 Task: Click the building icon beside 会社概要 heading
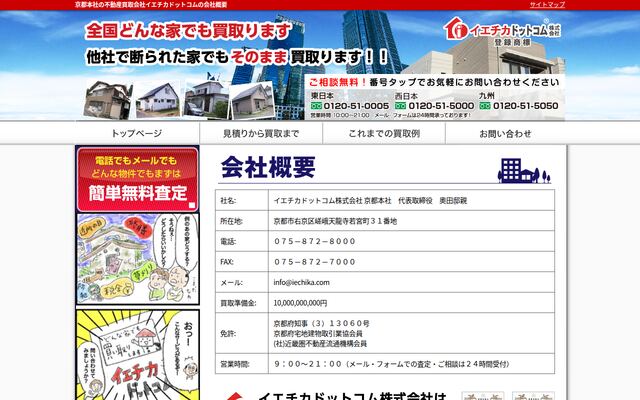(x=524, y=170)
